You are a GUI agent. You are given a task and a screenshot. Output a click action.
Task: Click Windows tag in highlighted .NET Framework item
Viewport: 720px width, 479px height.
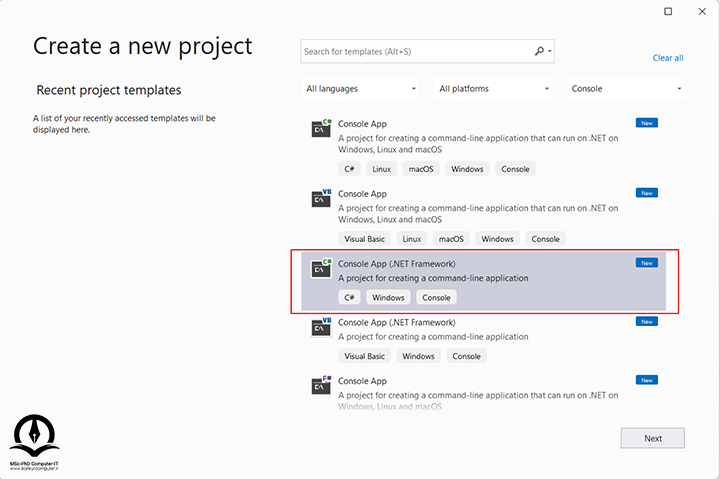(x=388, y=298)
